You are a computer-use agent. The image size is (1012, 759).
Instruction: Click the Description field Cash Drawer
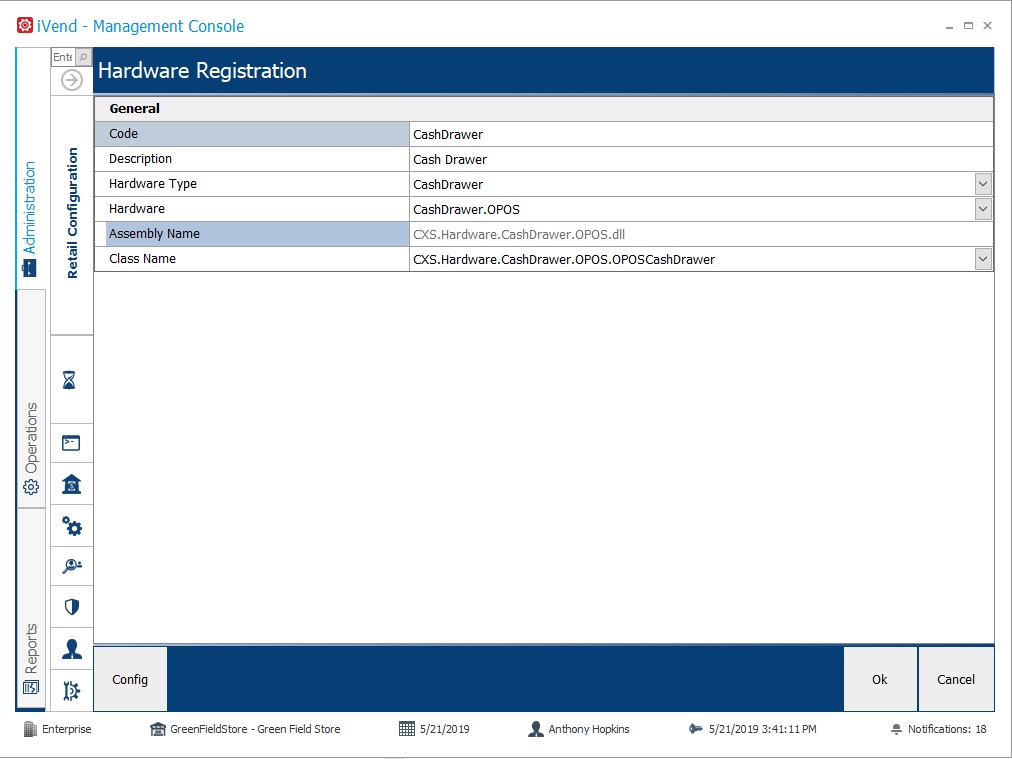click(701, 159)
